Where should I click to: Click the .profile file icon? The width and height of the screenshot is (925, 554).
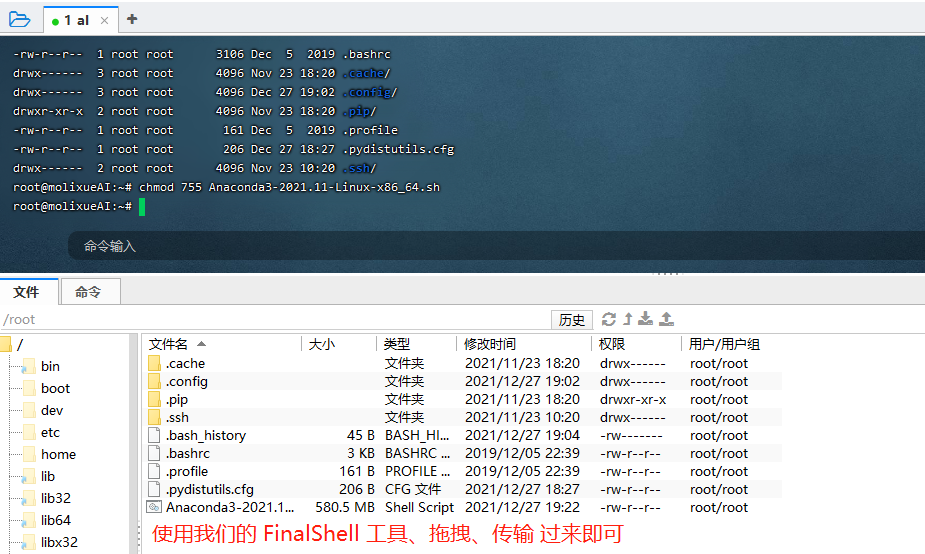(154, 471)
